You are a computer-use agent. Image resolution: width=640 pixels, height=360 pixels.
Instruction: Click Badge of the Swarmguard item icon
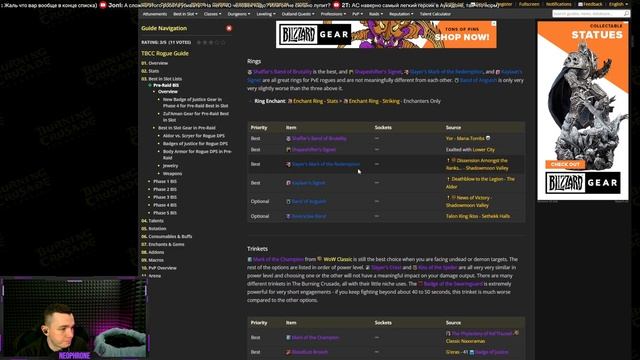420,283
